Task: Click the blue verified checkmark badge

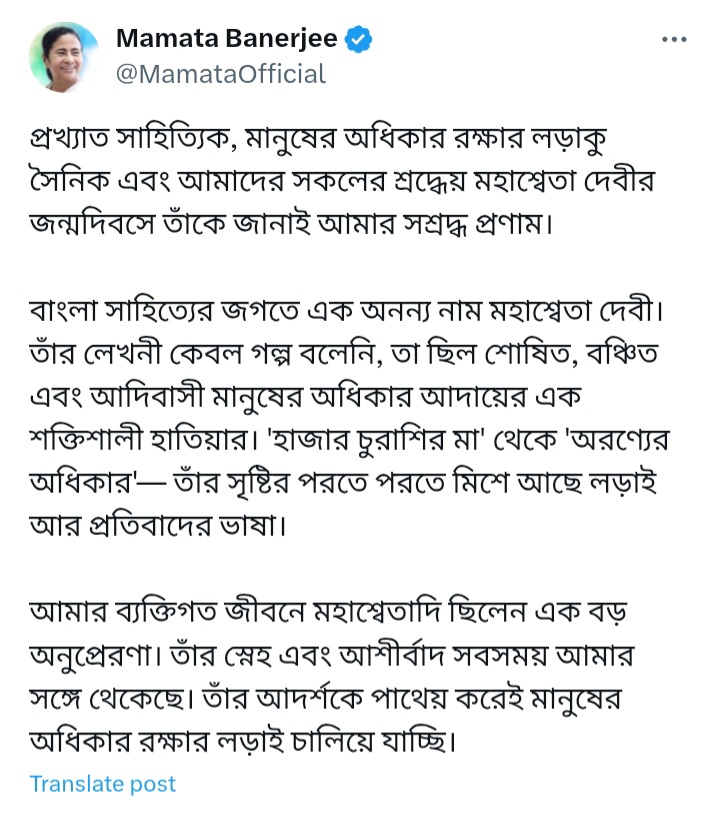Action: click(359, 40)
